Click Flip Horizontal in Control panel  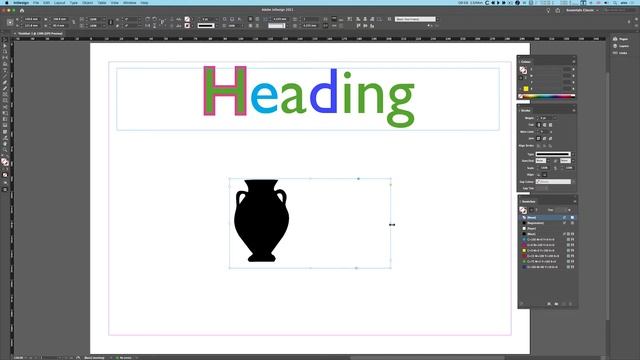[147, 26]
